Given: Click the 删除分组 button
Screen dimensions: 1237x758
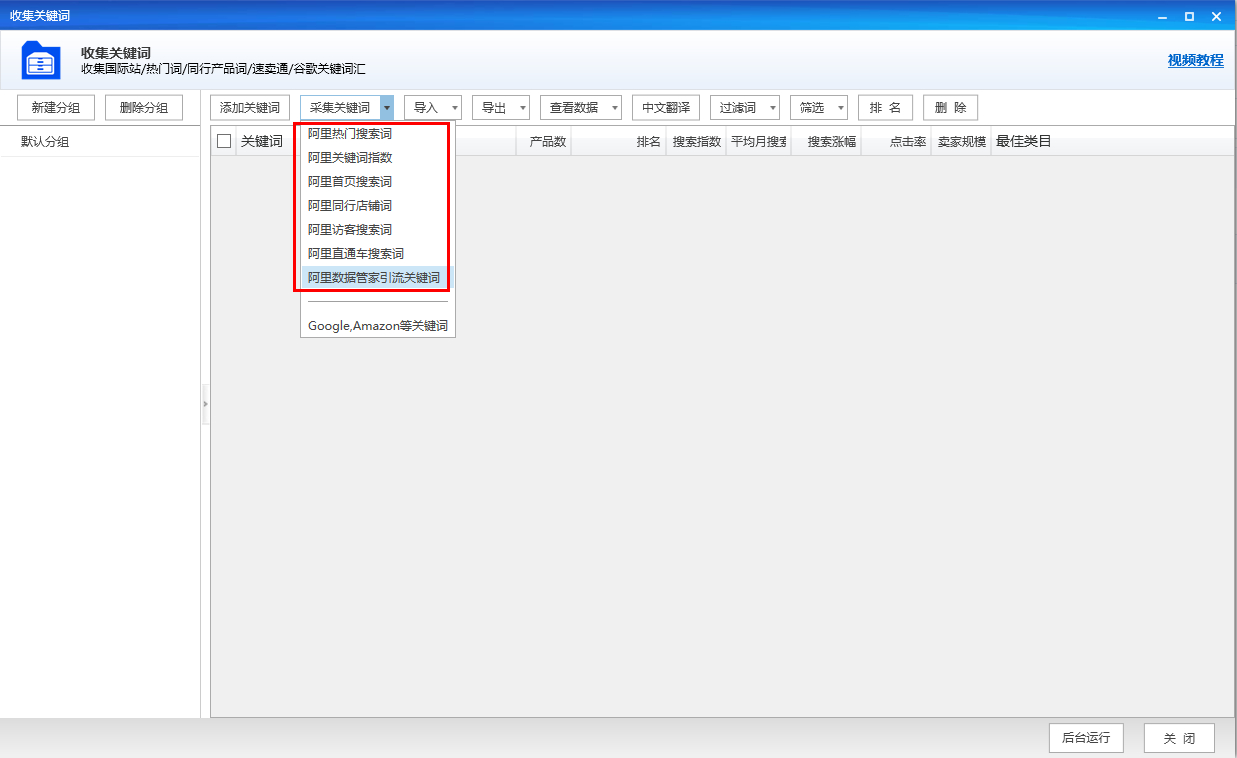Looking at the screenshot, I should click(x=144, y=108).
